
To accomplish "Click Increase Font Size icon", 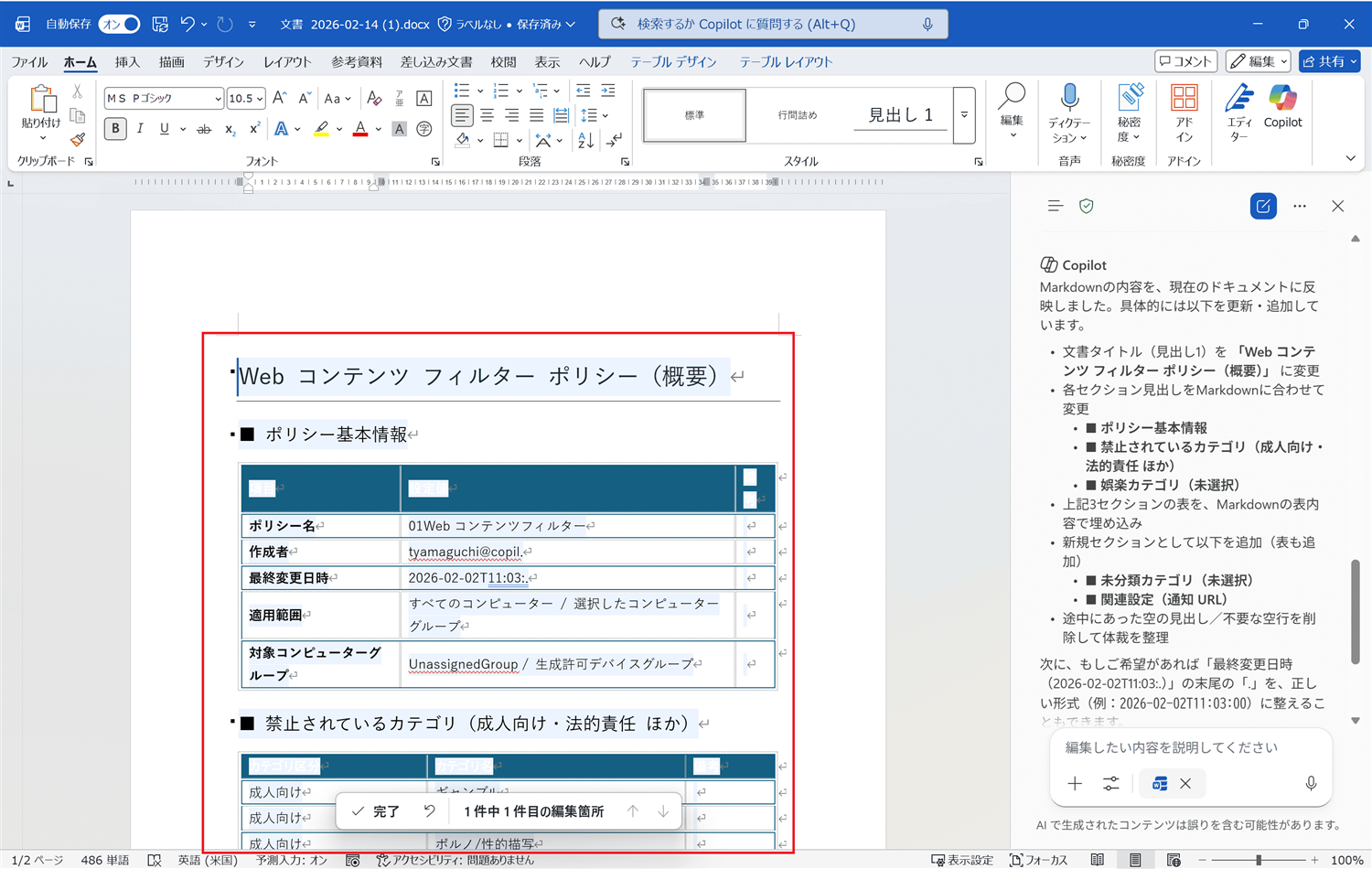I will click(280, 98).
